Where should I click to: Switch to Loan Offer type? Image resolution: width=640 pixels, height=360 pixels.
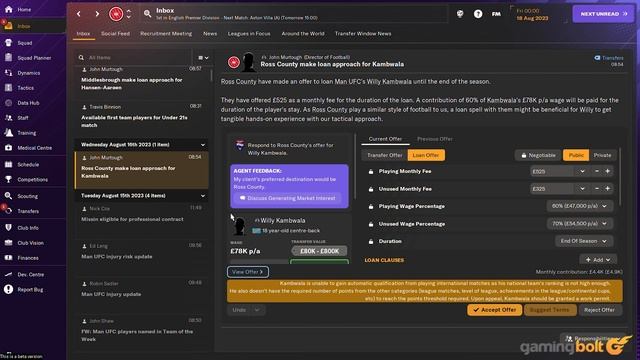click(x=426, y=155)
